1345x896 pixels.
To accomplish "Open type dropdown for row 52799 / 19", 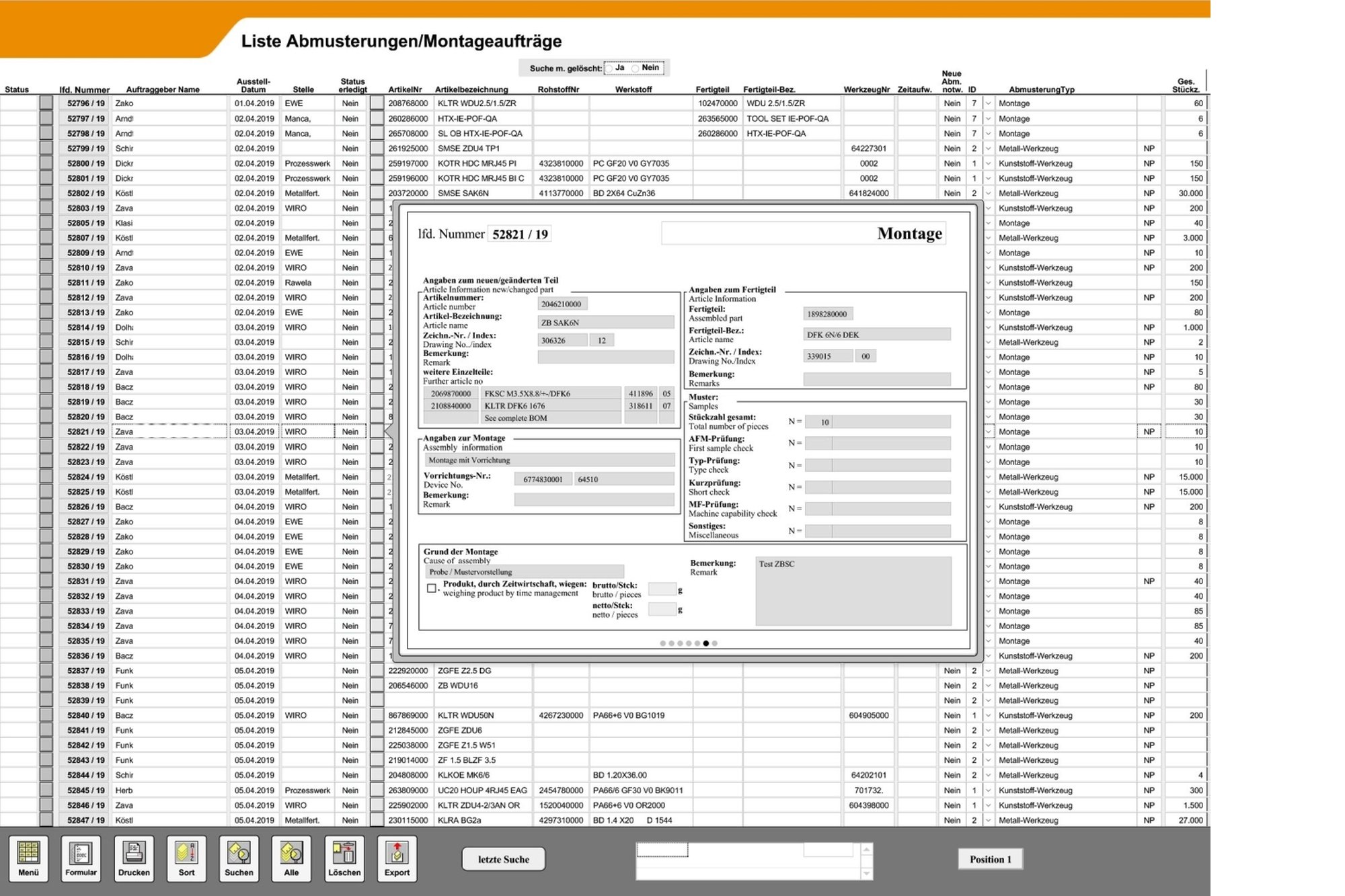I will tap(988, 149).
